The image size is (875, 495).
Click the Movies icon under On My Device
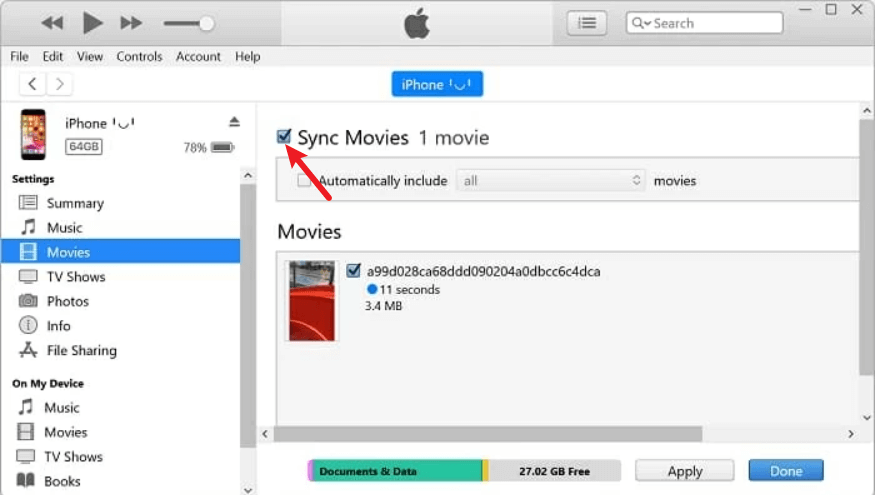26,431
